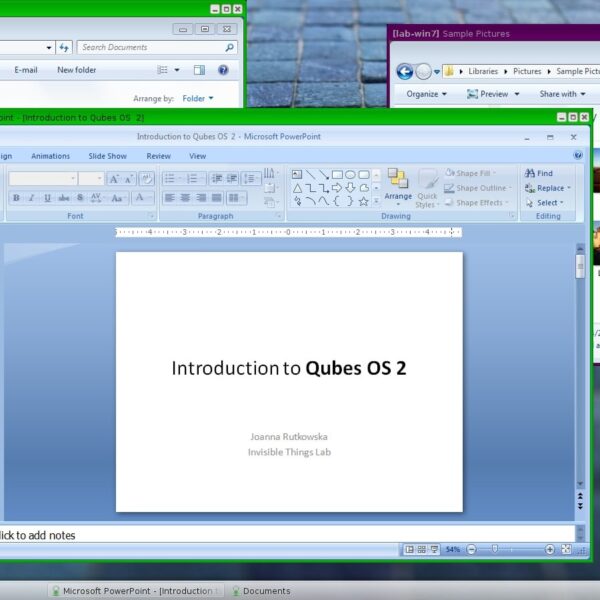Click Preview in Sample Pictures toolbar
Image resolution: width=600 pixels, height=600 pixels.
(x=493, y=94)
